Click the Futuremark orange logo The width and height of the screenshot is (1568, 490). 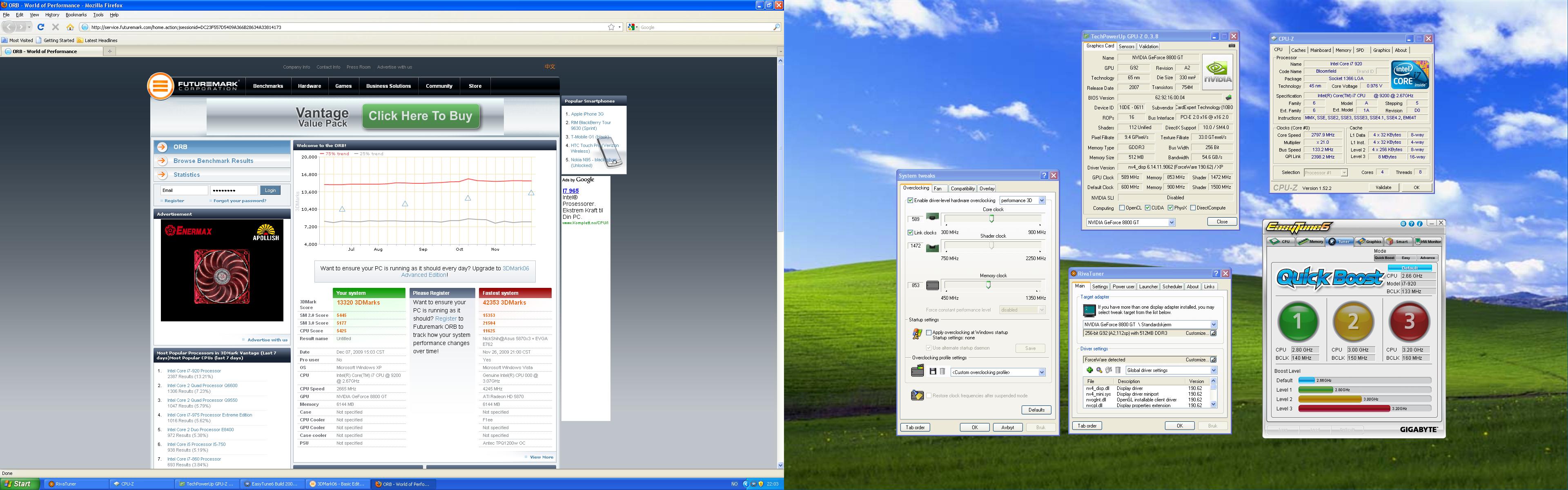161,86
